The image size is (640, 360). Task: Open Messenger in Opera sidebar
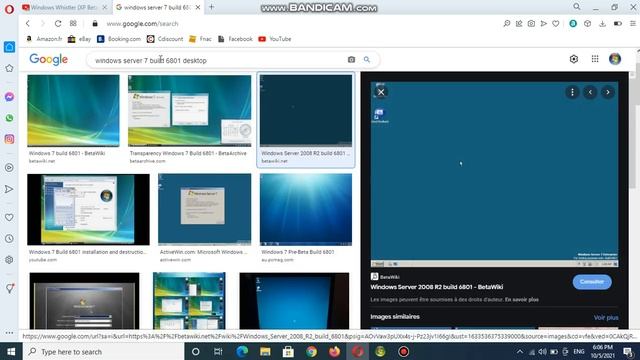pyautogui.click(x=9, y=97)
